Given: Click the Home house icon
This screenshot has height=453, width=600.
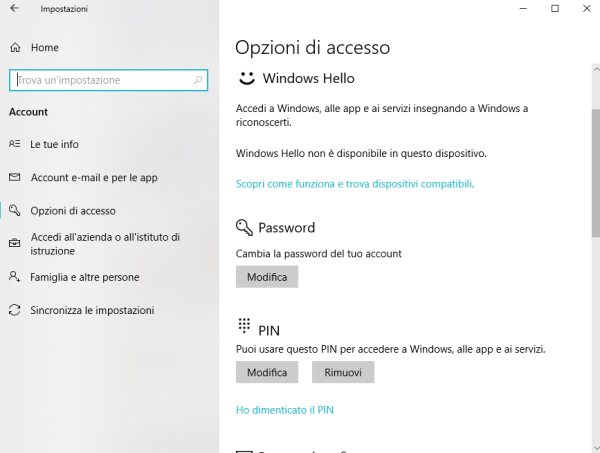Looking at the screenshot, I should pos(14,47).
